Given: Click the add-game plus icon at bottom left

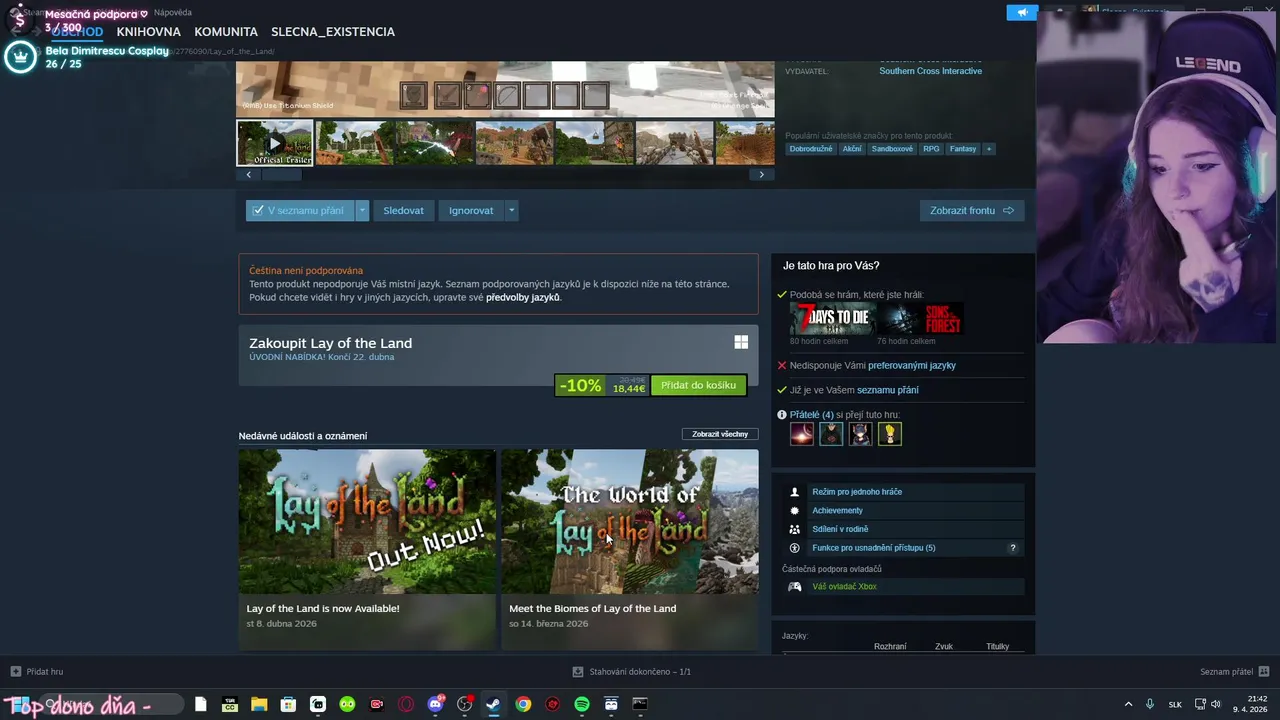Looking at the screenshot, I should pyautogui.click(x=15, y=671).
